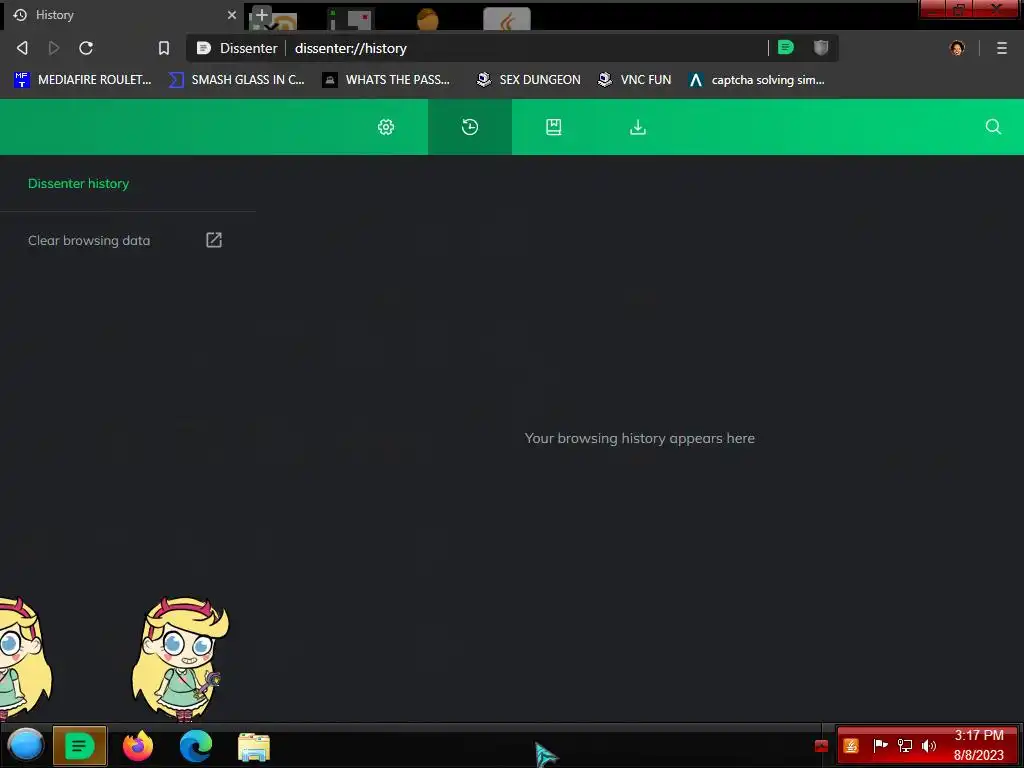Open the Action Center flag icon
1024x768 pixels.
(880, 745)
